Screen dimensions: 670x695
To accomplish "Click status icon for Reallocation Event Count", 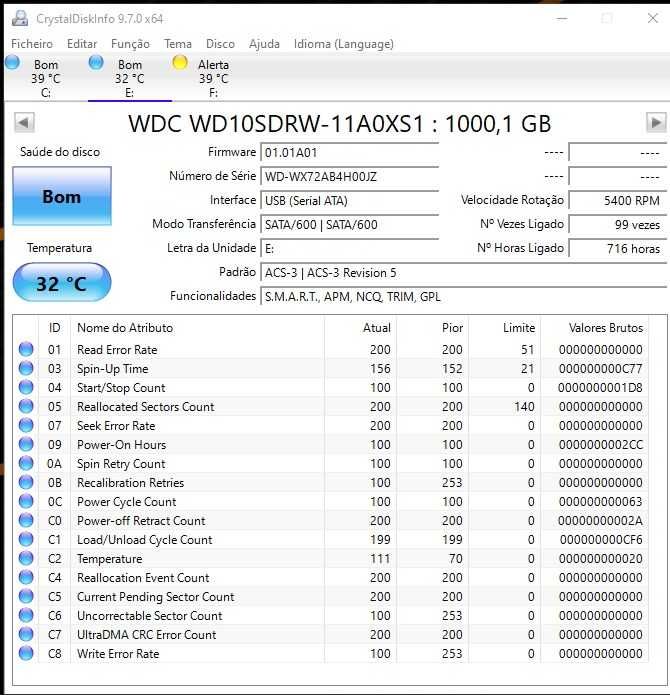I will [26, 578].
